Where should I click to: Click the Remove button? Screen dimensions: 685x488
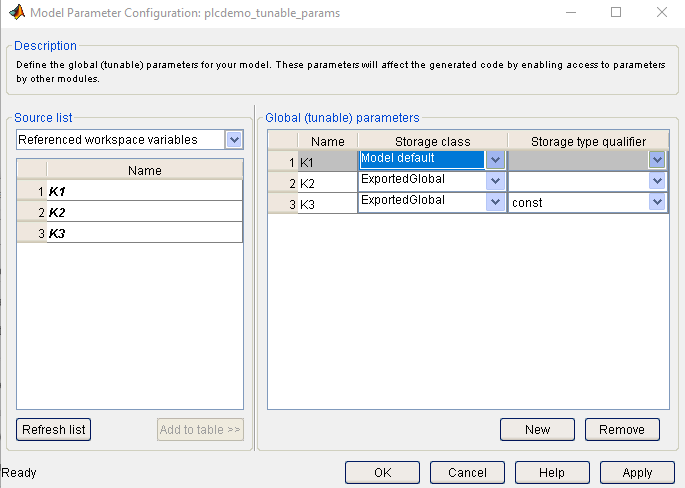pos(622,430)
